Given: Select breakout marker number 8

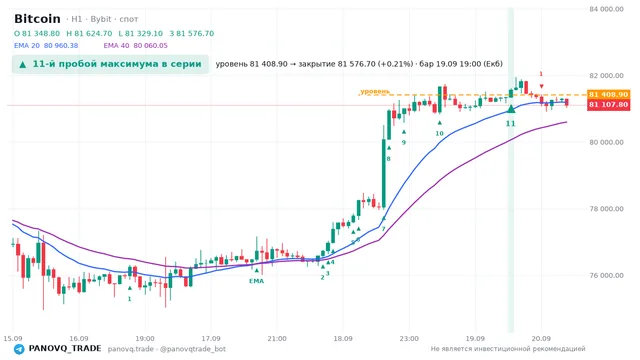Looking at the screenshot, I should [389, 159].
